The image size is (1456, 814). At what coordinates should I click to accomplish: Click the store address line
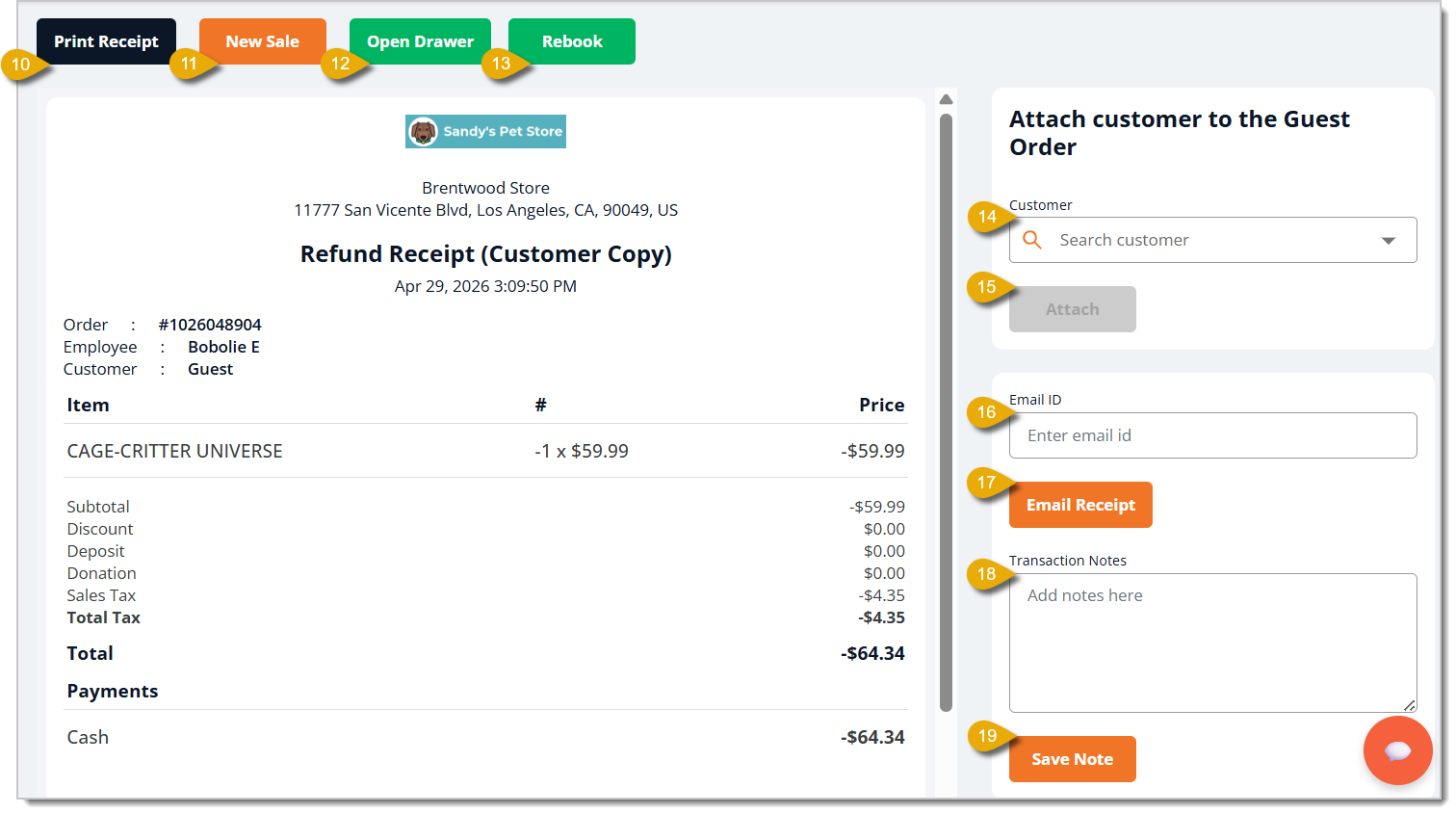point(485,210)
